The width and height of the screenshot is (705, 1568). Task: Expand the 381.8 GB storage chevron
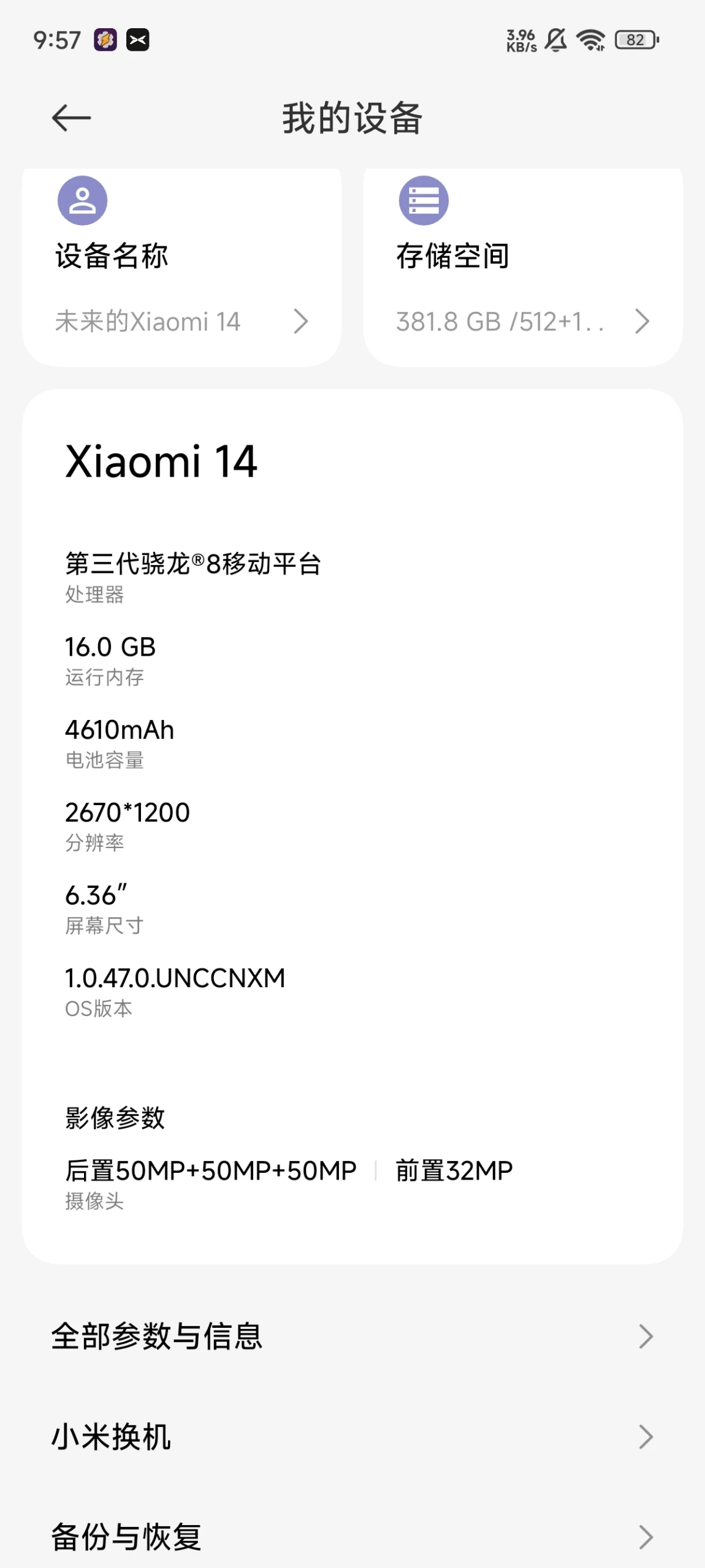[x=642, y=321]
